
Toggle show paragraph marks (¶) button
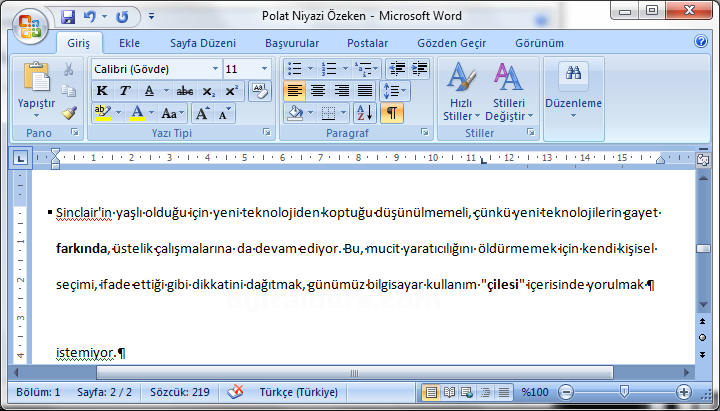[x=391, y=113]
